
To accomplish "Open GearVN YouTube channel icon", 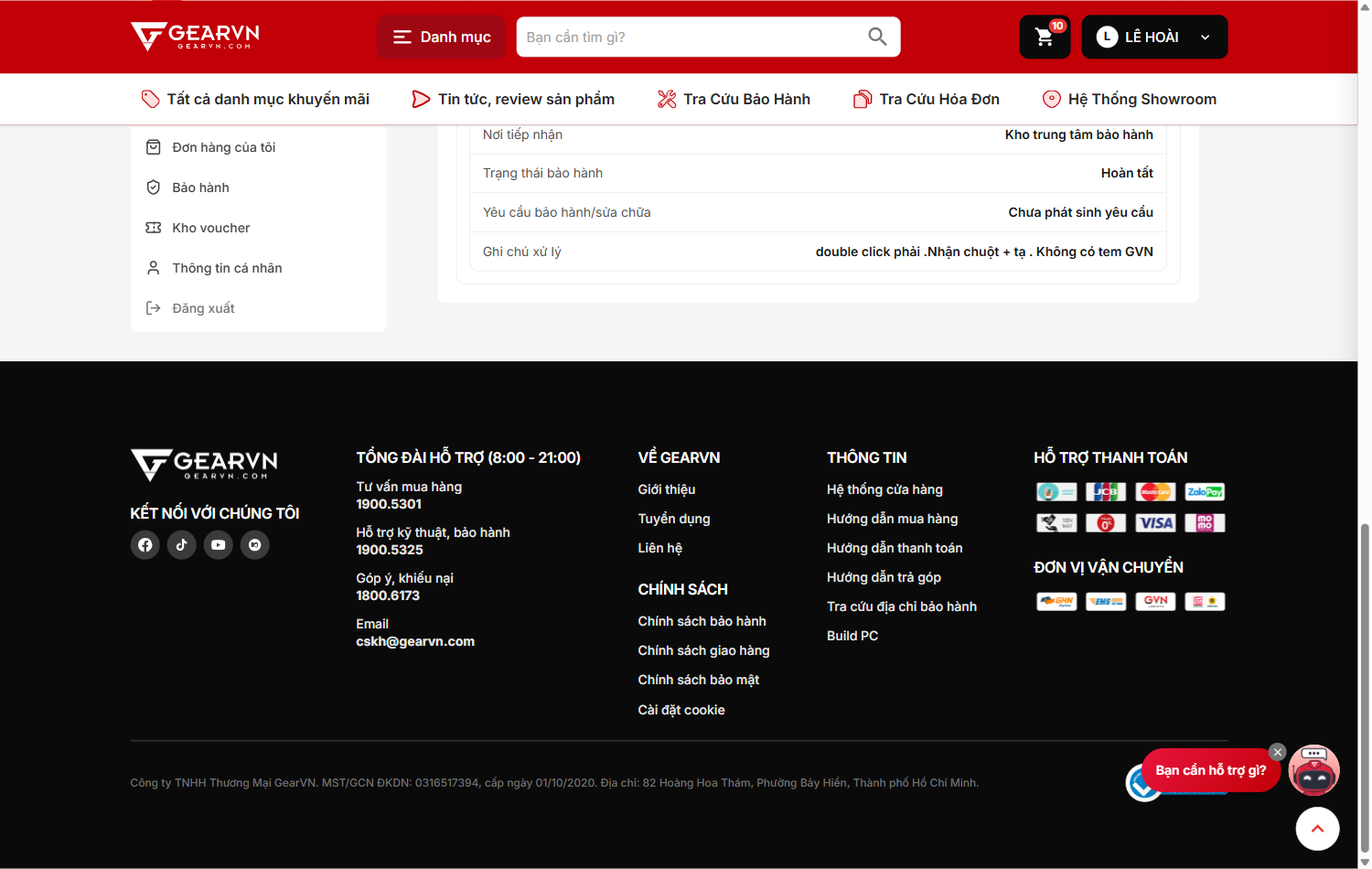I will 219,545.
